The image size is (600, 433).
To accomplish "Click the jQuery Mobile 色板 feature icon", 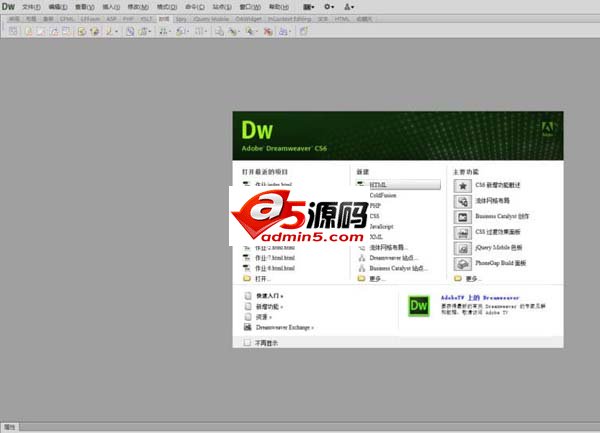I will (463, 248).
